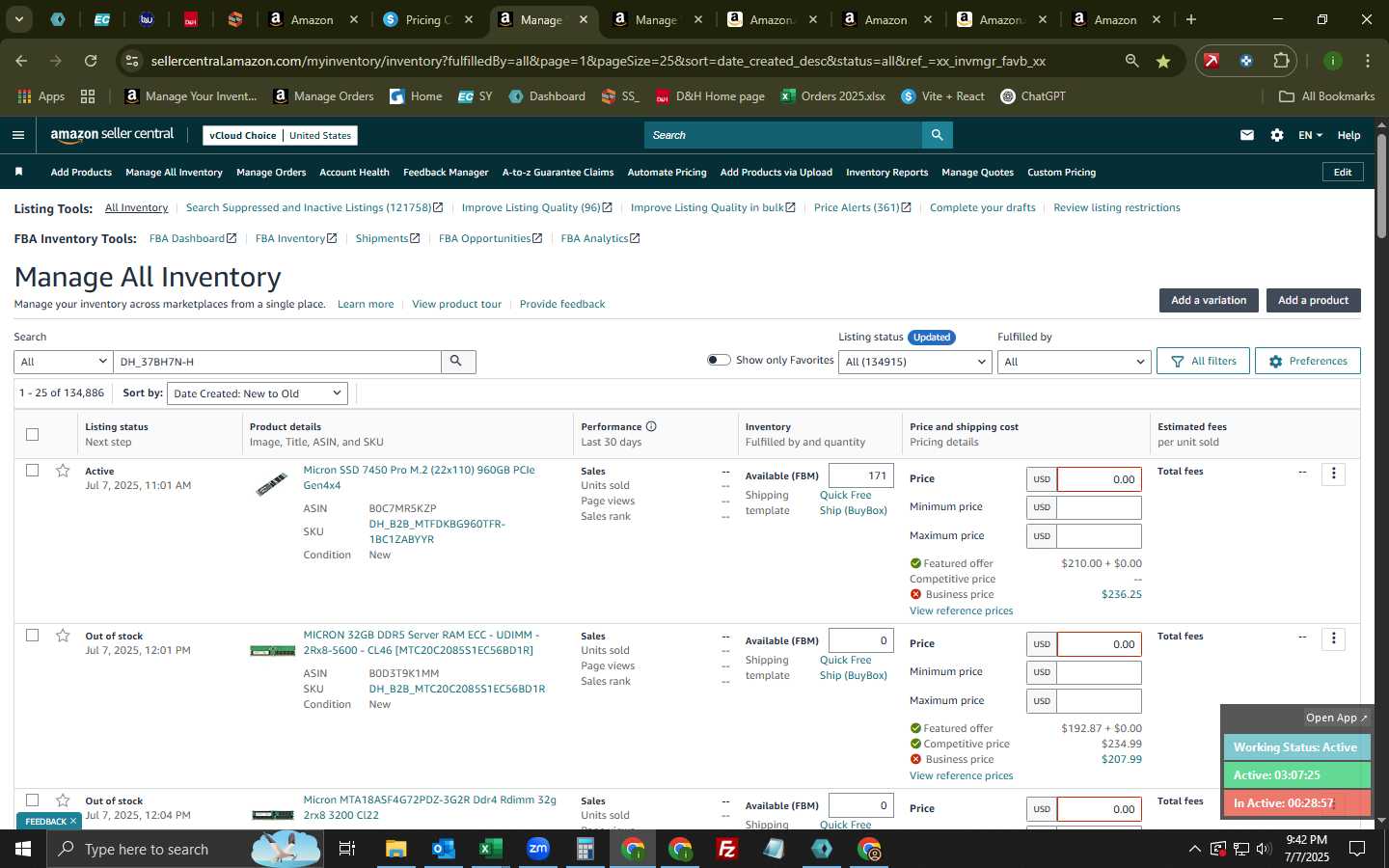Click Add a variation button
Image resolution: width=1389 pixels, height=868 pixels.
(x=1209, y=300)
